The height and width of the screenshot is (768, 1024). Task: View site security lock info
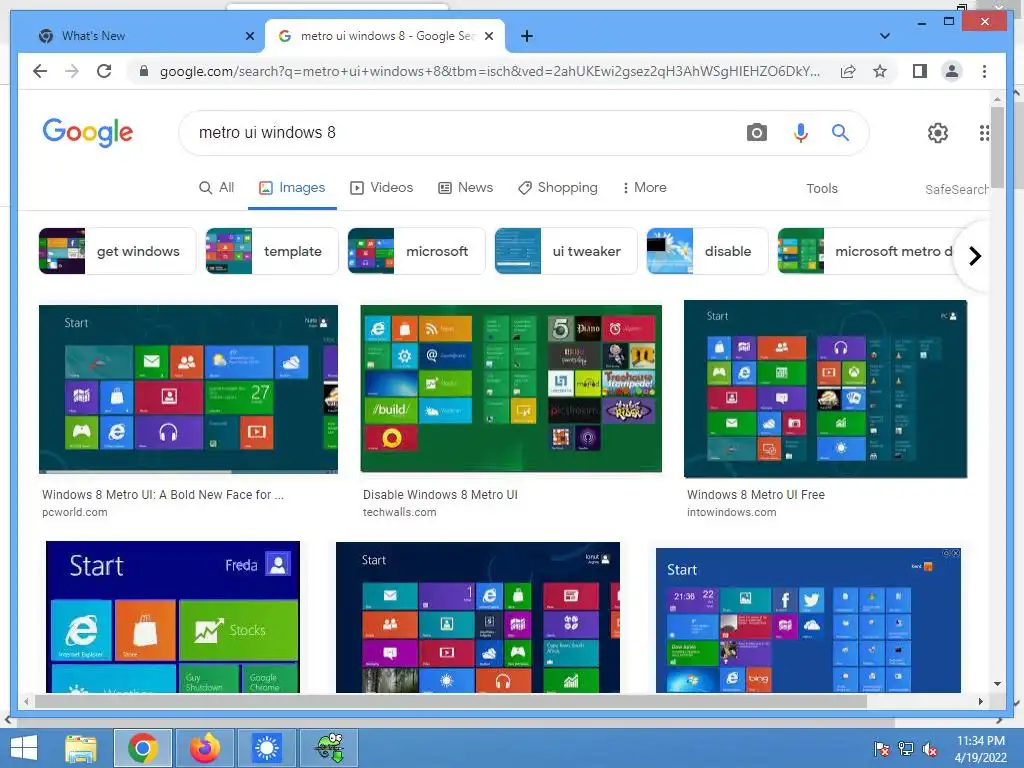pyautogui.click(x=144, y=71)
